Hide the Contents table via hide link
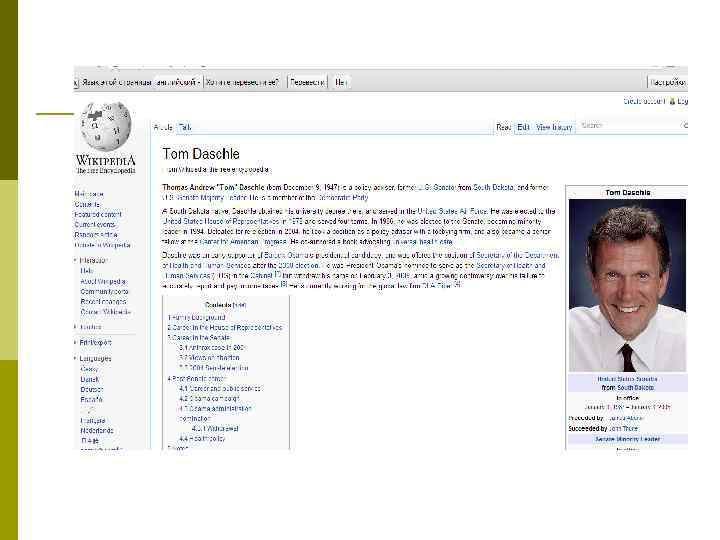The image size is (720, 540). 239,305
